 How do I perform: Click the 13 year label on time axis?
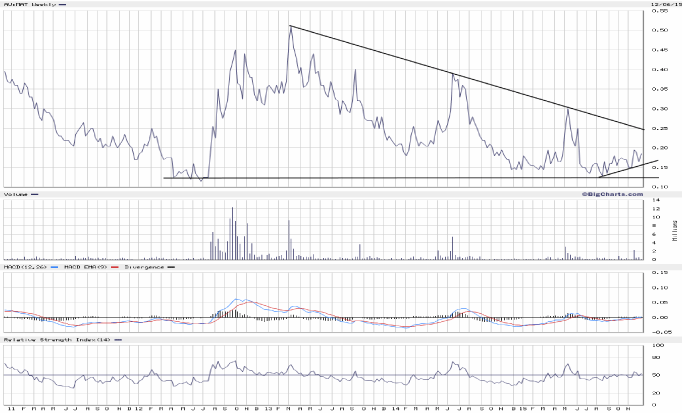coord(268,409)
